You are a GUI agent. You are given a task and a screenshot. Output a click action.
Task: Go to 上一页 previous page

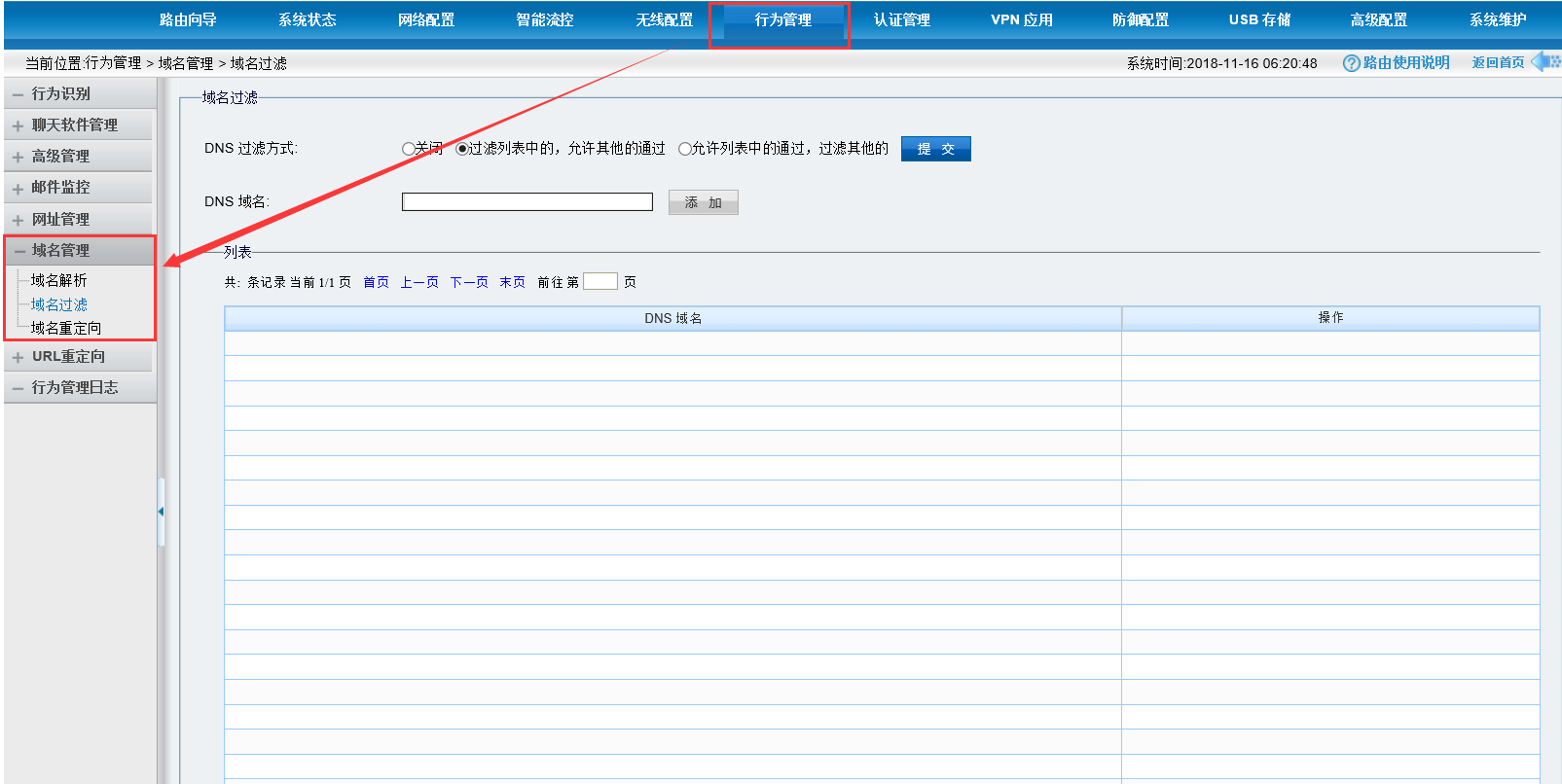point(419,282)
